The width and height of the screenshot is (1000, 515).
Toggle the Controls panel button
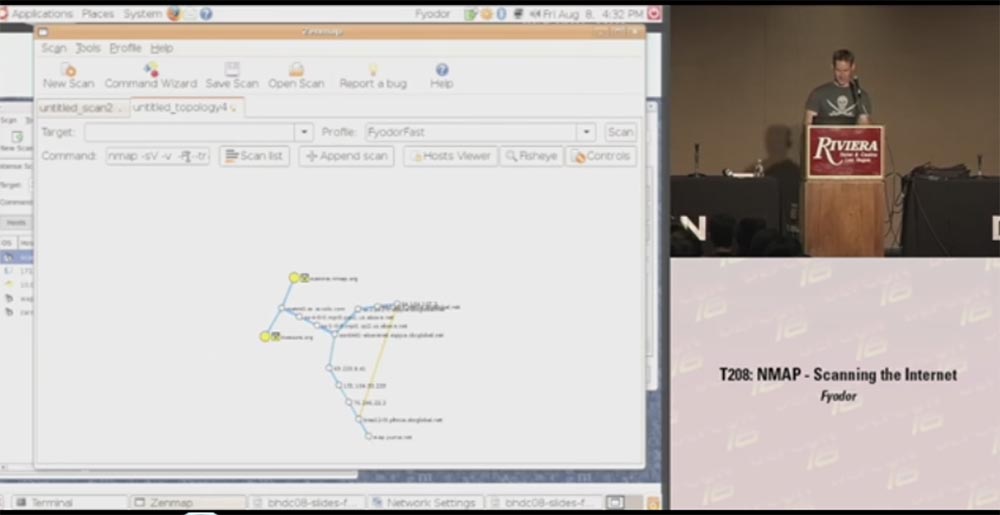pyautogui.click(x=601, y=156)
